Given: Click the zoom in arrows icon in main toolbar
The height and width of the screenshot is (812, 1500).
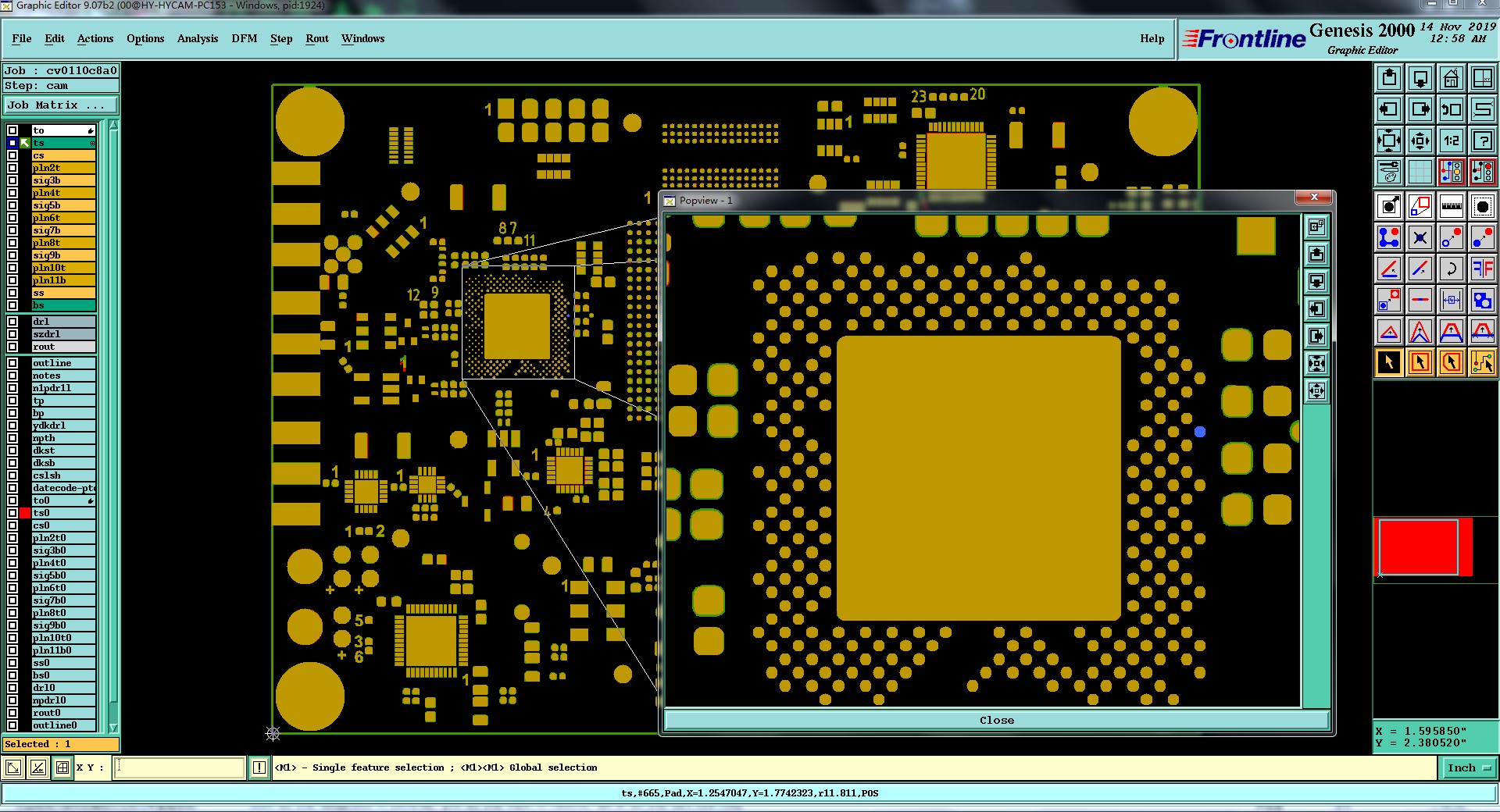Looking at the screenshot, I should pos(1389,141).
